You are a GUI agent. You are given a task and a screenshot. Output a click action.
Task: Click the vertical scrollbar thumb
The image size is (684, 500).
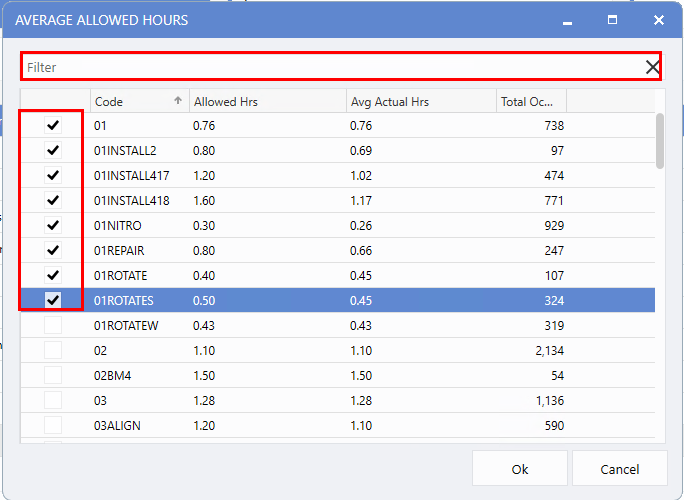tap(659, 140)
